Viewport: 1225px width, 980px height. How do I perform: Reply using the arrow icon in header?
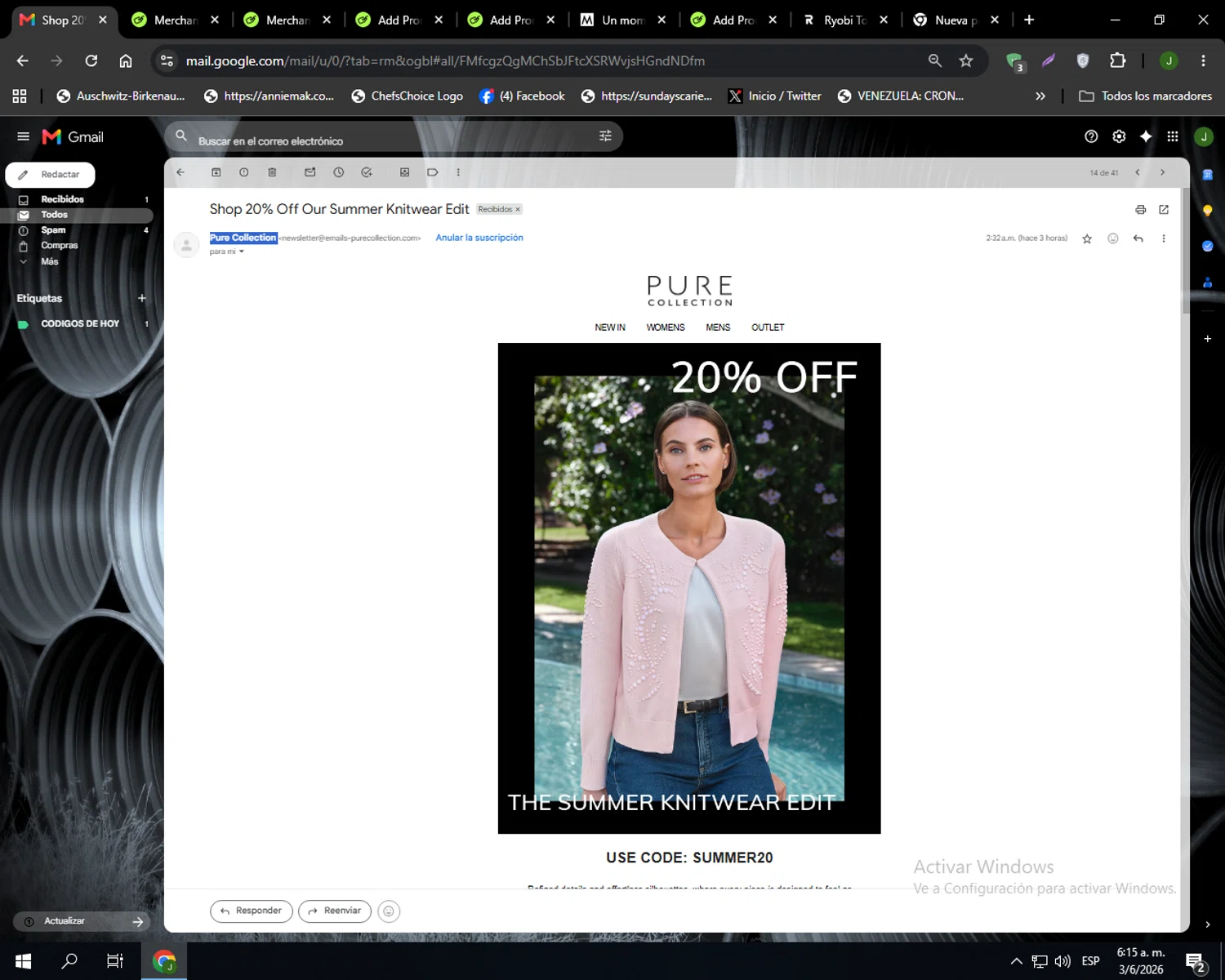[x=1138, y=238]
